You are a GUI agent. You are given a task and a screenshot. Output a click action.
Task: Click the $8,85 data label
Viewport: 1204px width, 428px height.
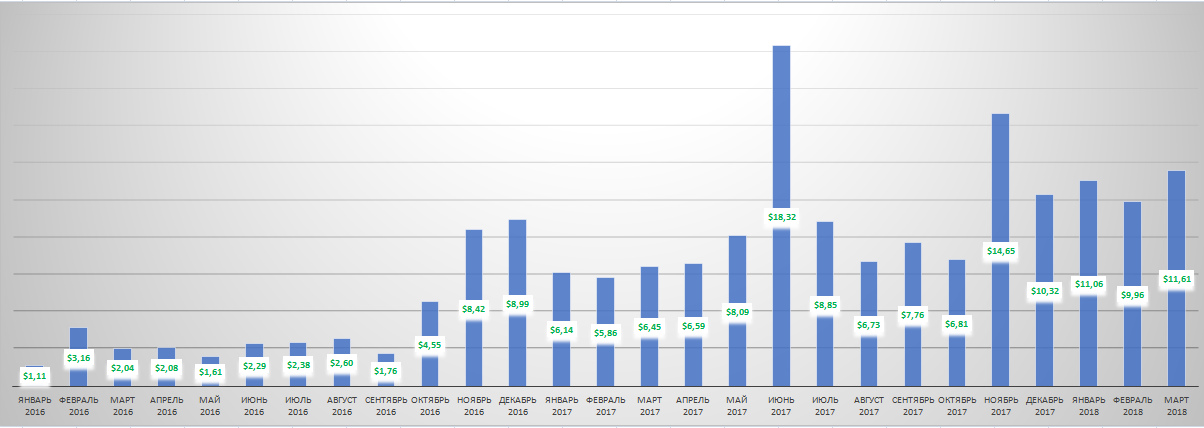pyautogui.click(x=825, y=306)
